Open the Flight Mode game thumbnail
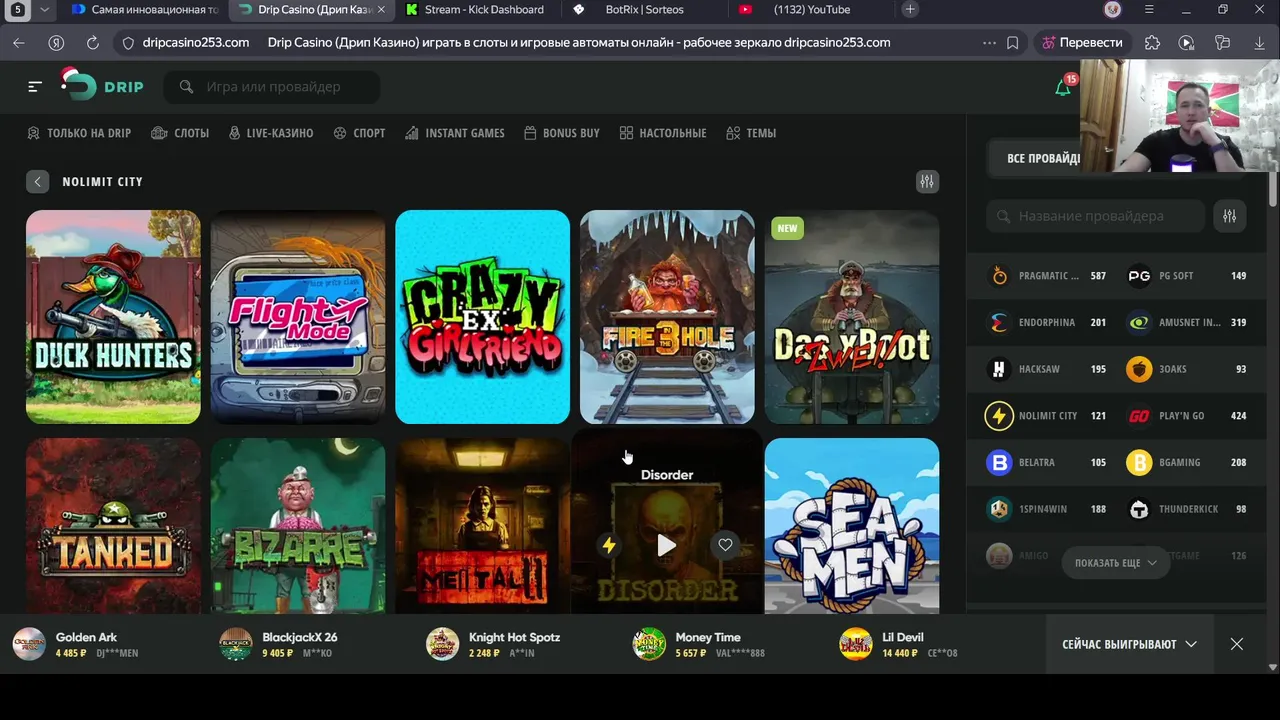 (298, 317)
